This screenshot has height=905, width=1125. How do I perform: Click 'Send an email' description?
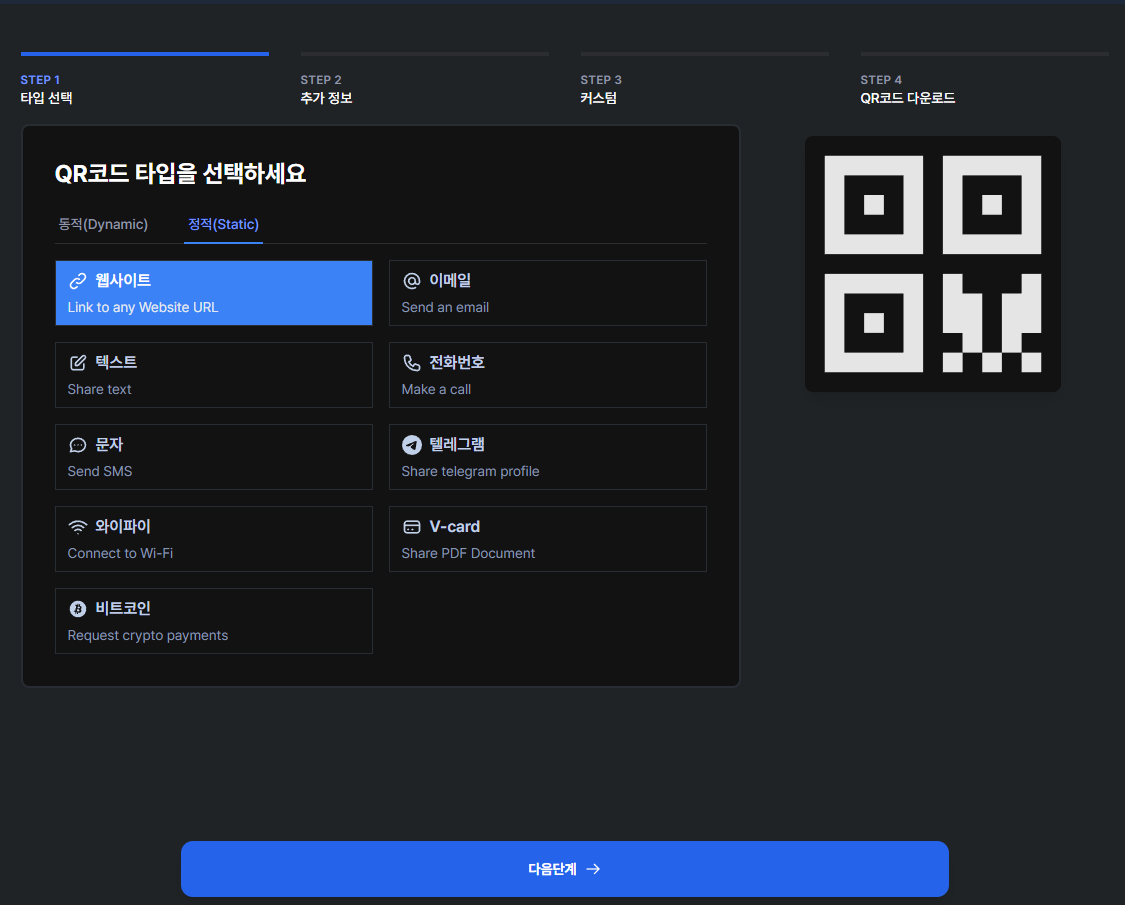coord(446,308)
